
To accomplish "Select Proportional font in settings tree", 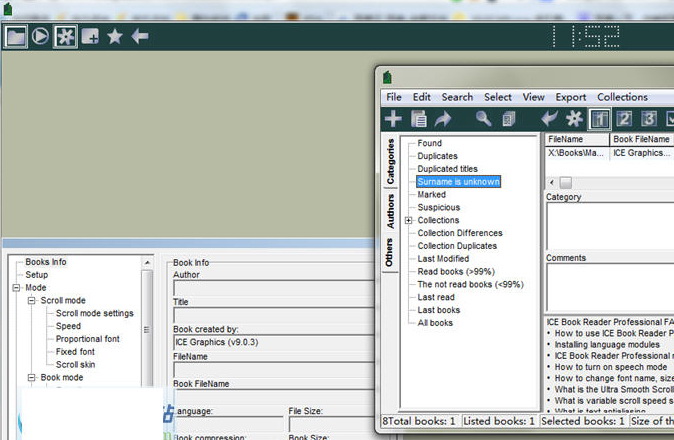I will click(x=88, y=339).
